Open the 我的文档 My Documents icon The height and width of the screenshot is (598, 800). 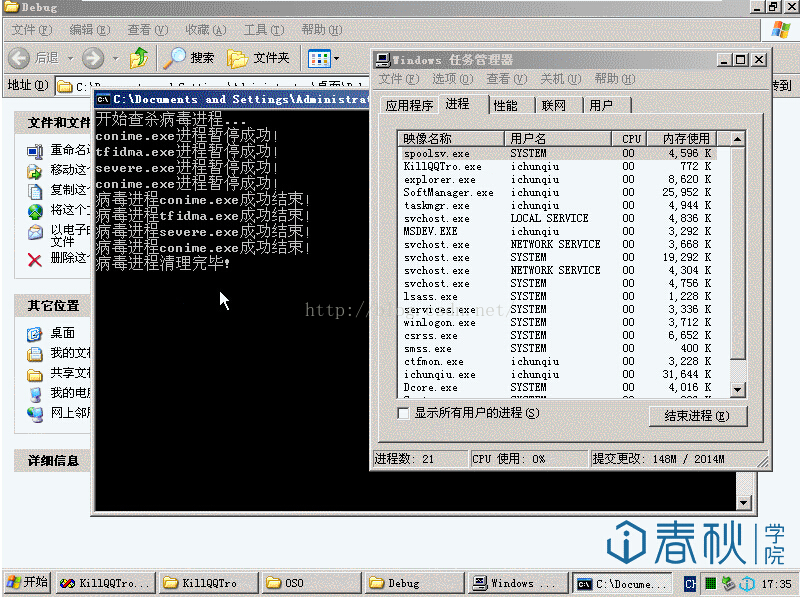click(34, 354)
